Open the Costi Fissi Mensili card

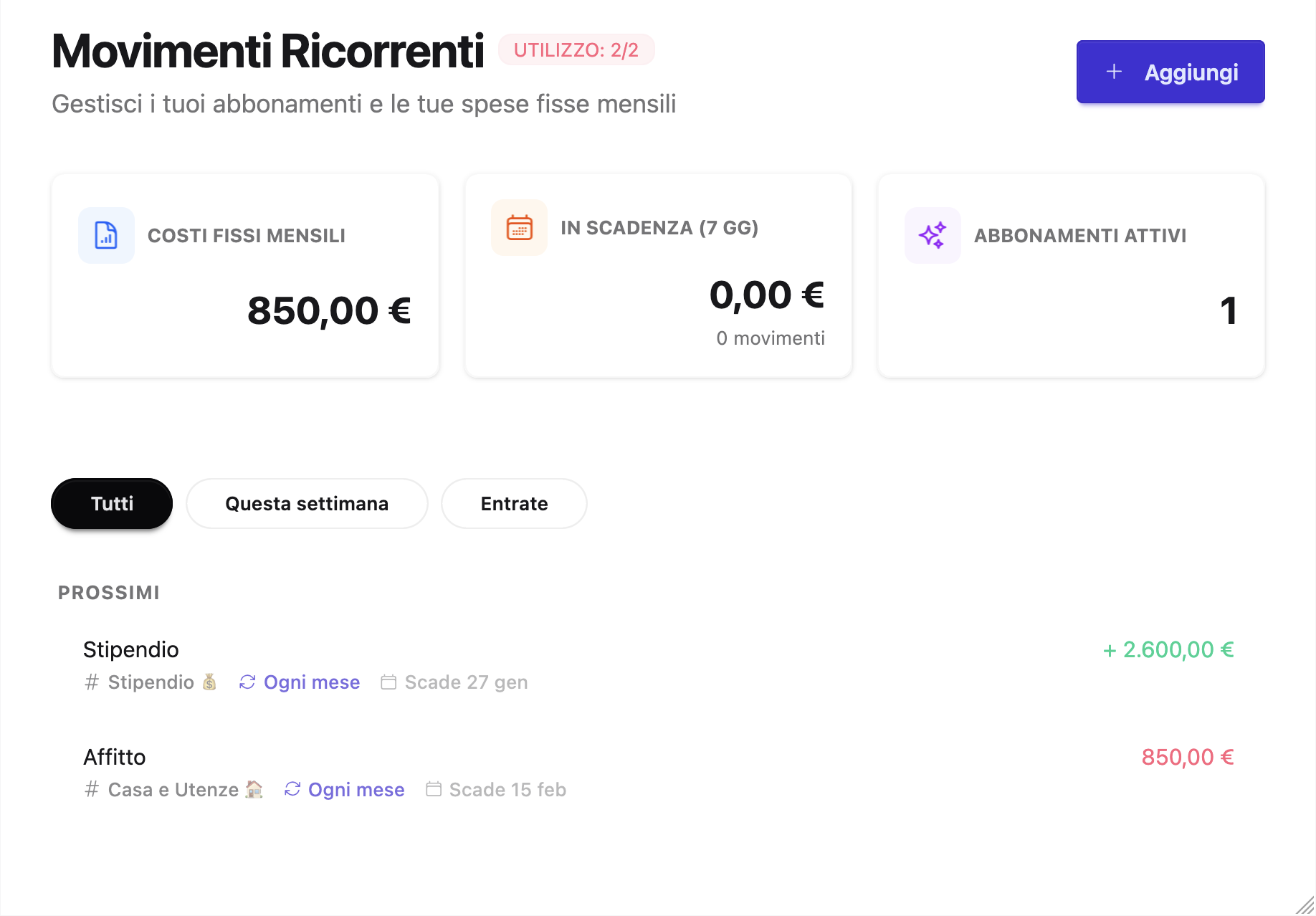click(245, 276)
